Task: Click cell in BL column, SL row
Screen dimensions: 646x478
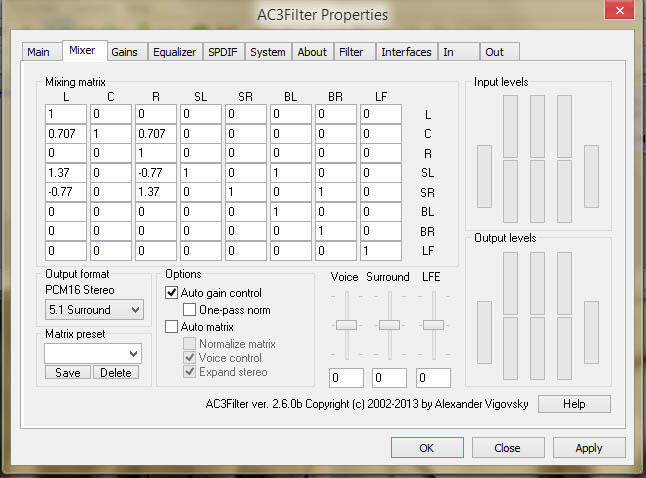Action: 291,173
